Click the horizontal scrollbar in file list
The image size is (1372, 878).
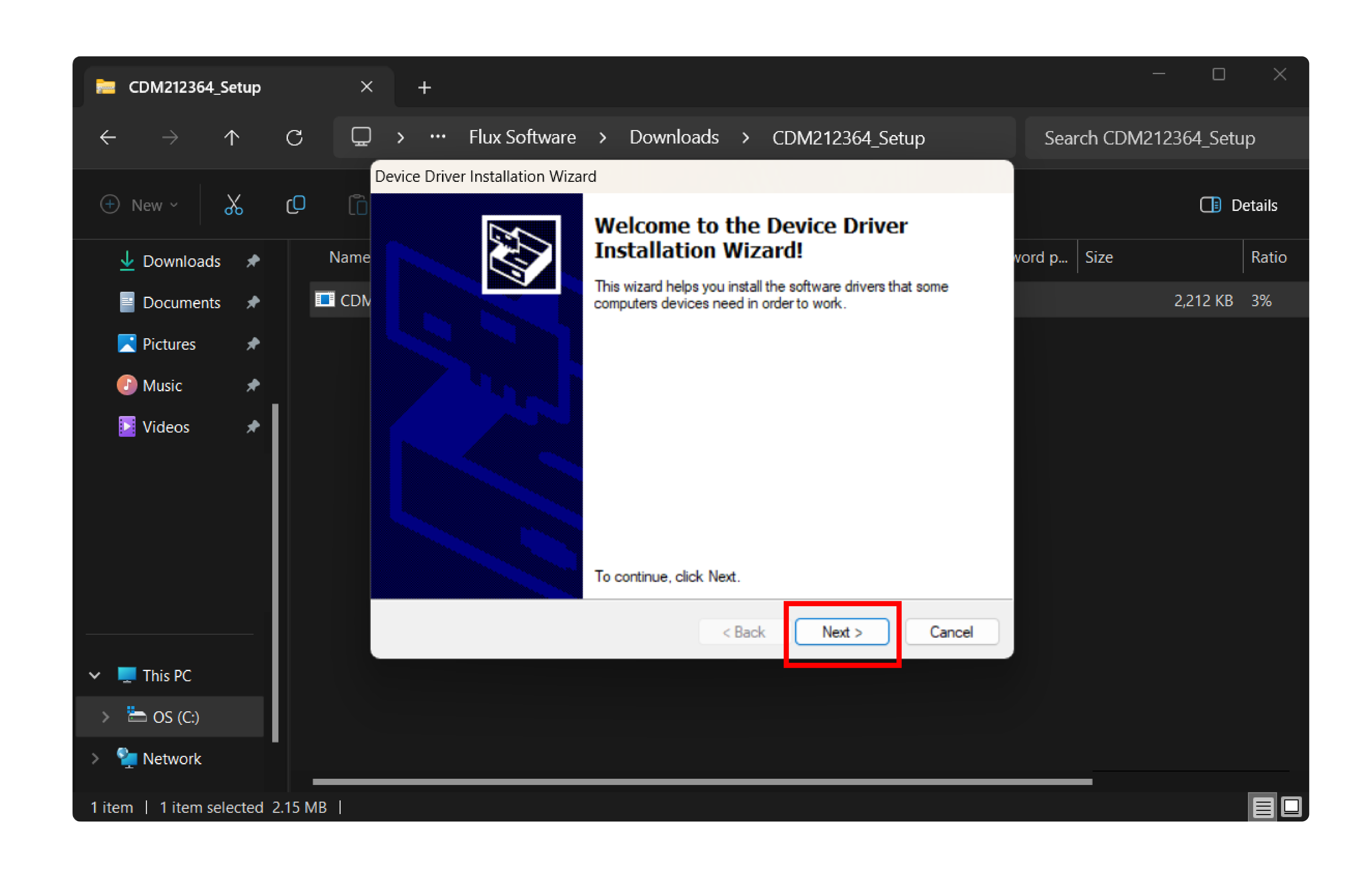point(702,782)
